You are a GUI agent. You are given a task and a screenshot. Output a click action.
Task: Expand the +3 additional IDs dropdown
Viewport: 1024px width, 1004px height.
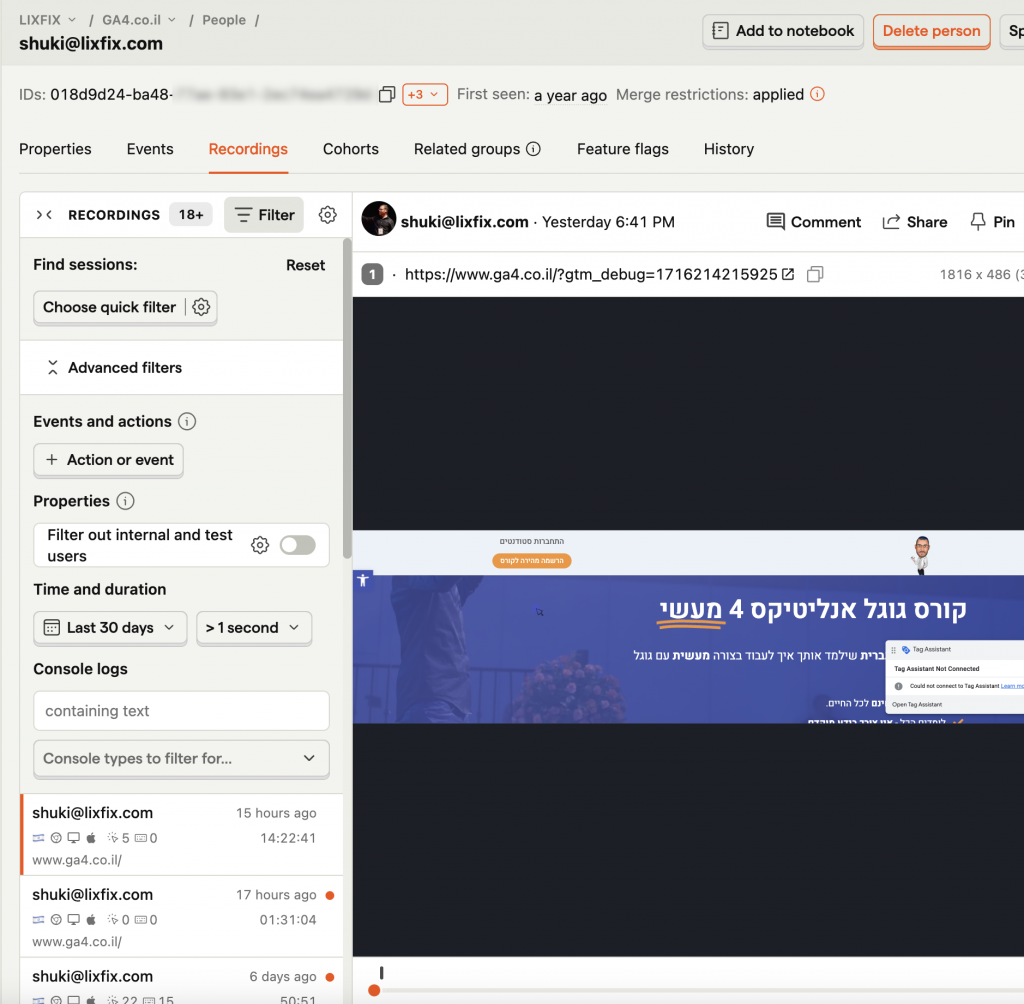point(424,95)
